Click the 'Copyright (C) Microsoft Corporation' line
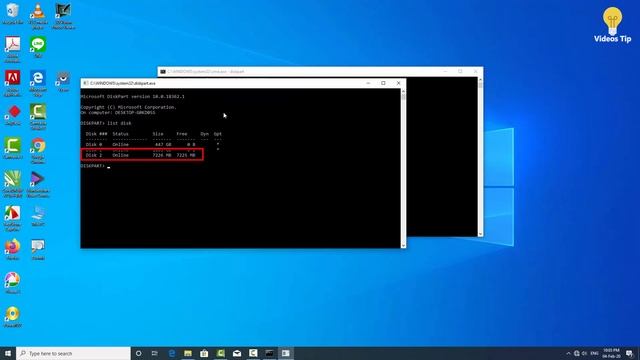The image size is (640, 360). pos(128,107)
